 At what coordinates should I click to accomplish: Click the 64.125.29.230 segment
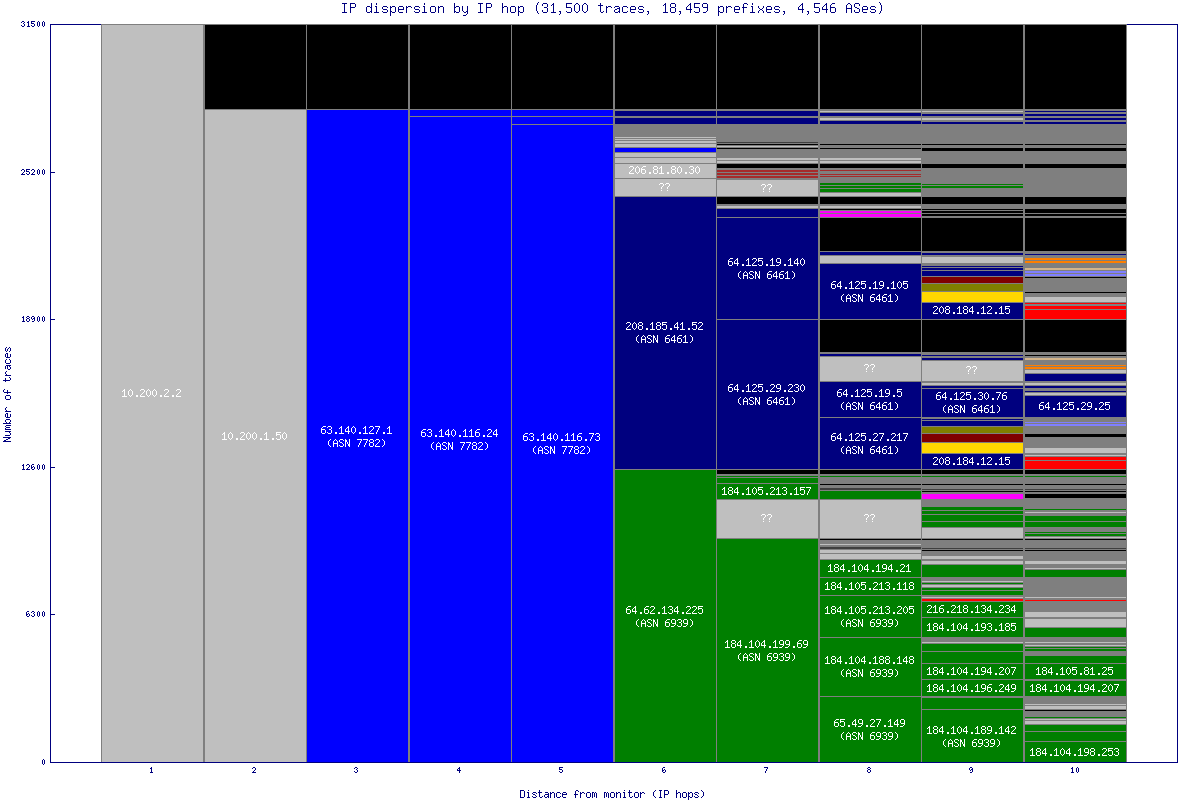coord(766,394)
